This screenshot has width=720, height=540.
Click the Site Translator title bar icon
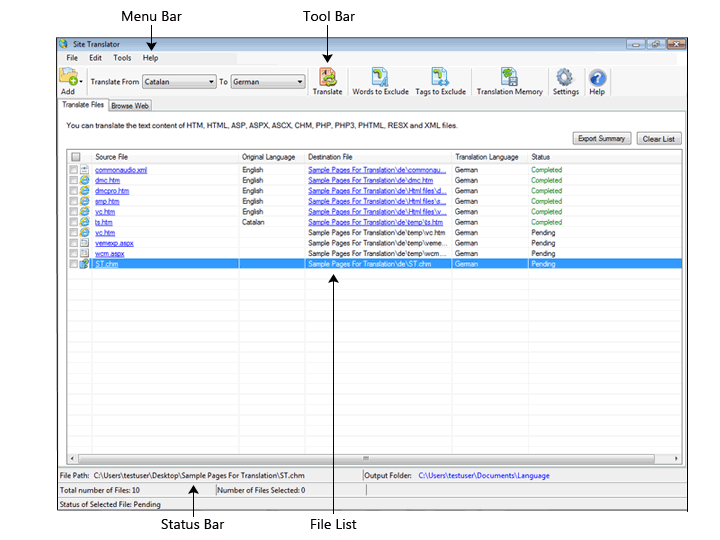pos(63,44)
